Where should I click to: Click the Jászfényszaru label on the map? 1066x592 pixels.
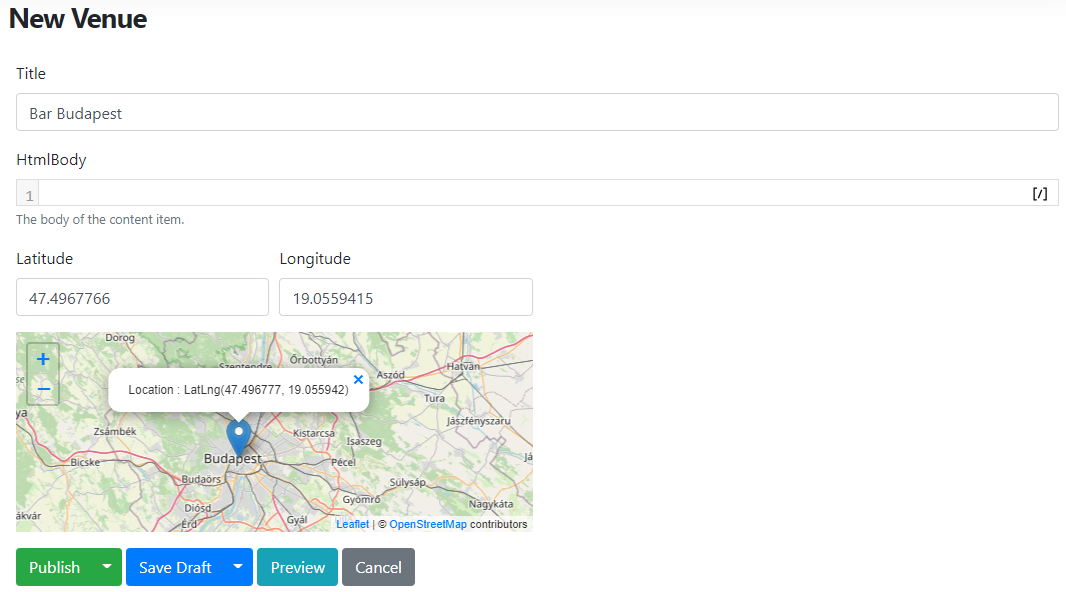pos(478,421)
